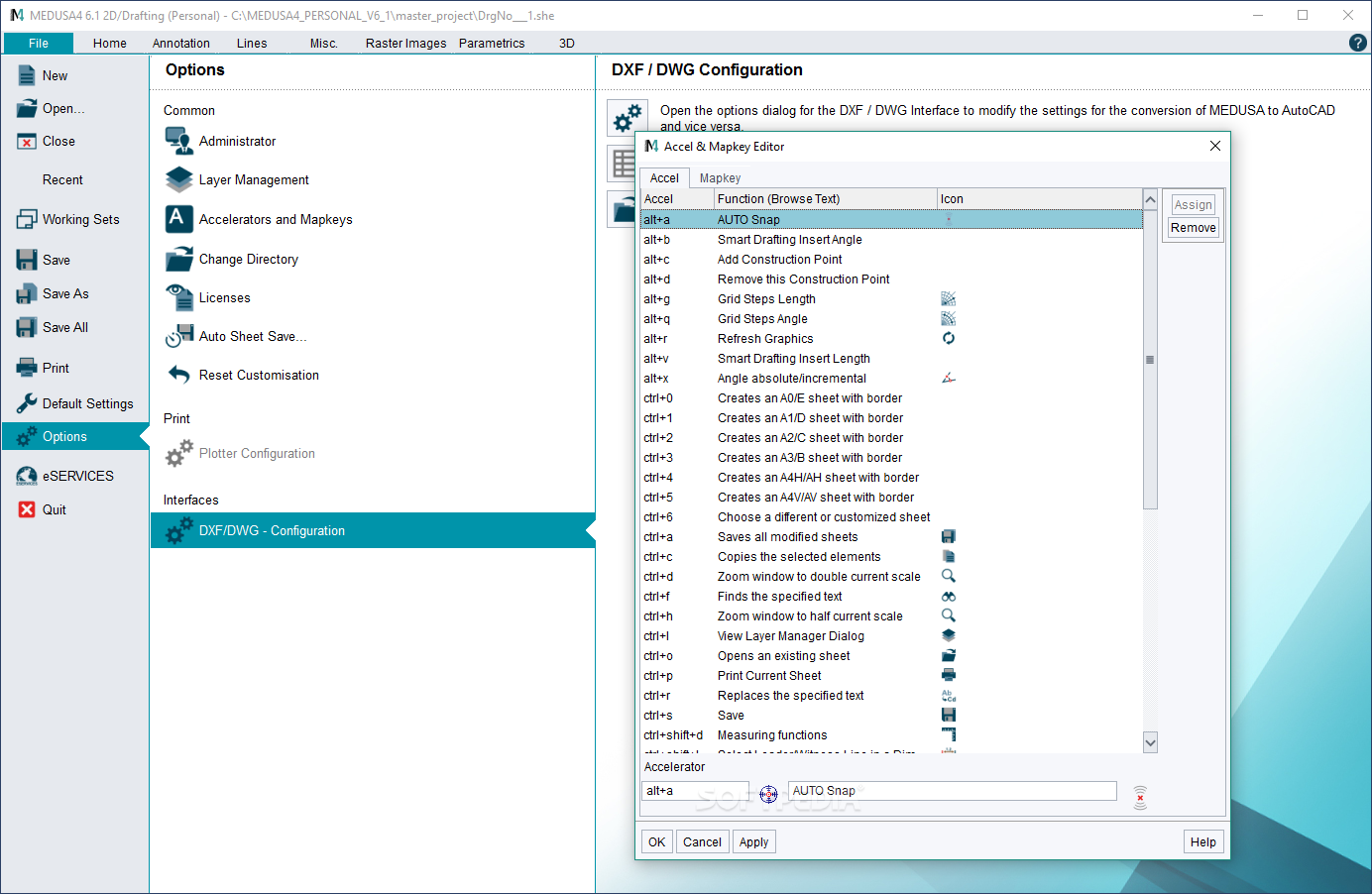Click the binoculars icon in the ctrl+f row

click(949, 597)
